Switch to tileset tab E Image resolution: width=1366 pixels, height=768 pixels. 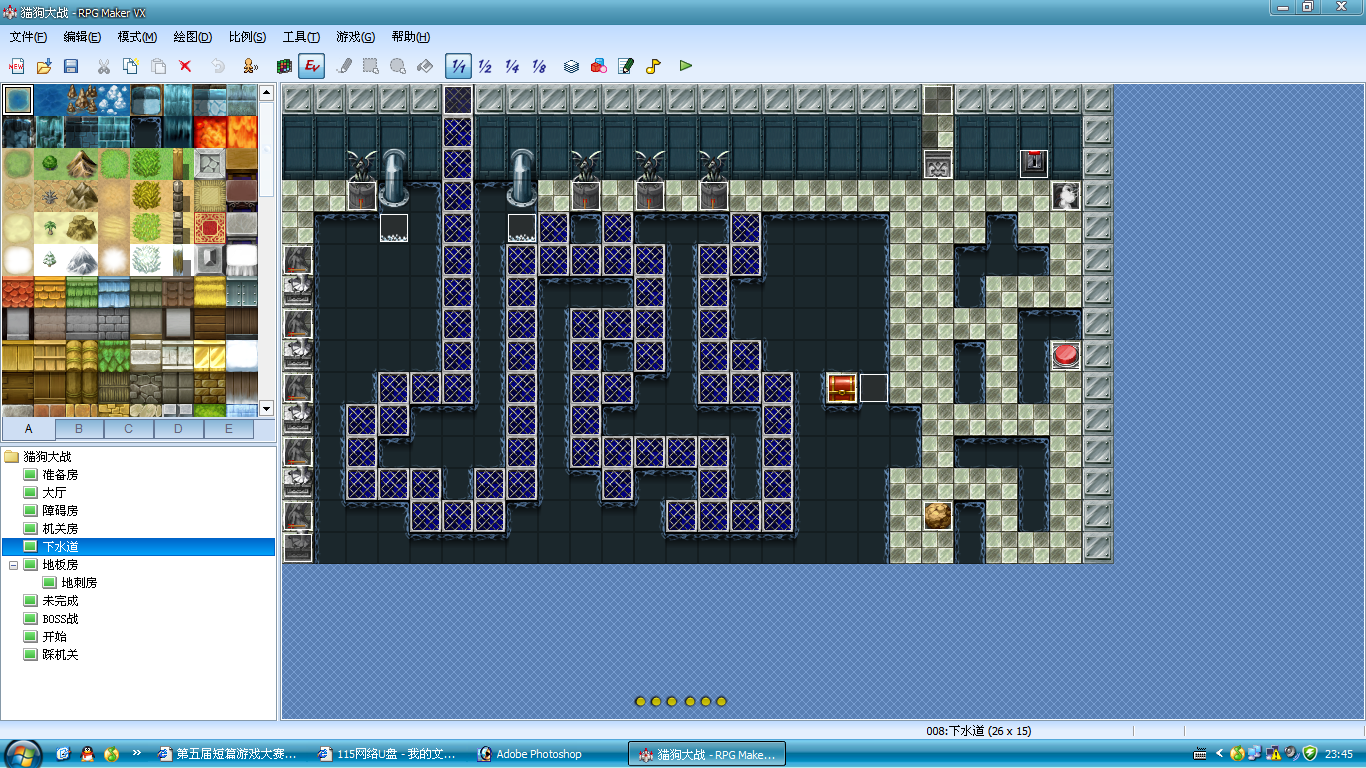[229, 429]
